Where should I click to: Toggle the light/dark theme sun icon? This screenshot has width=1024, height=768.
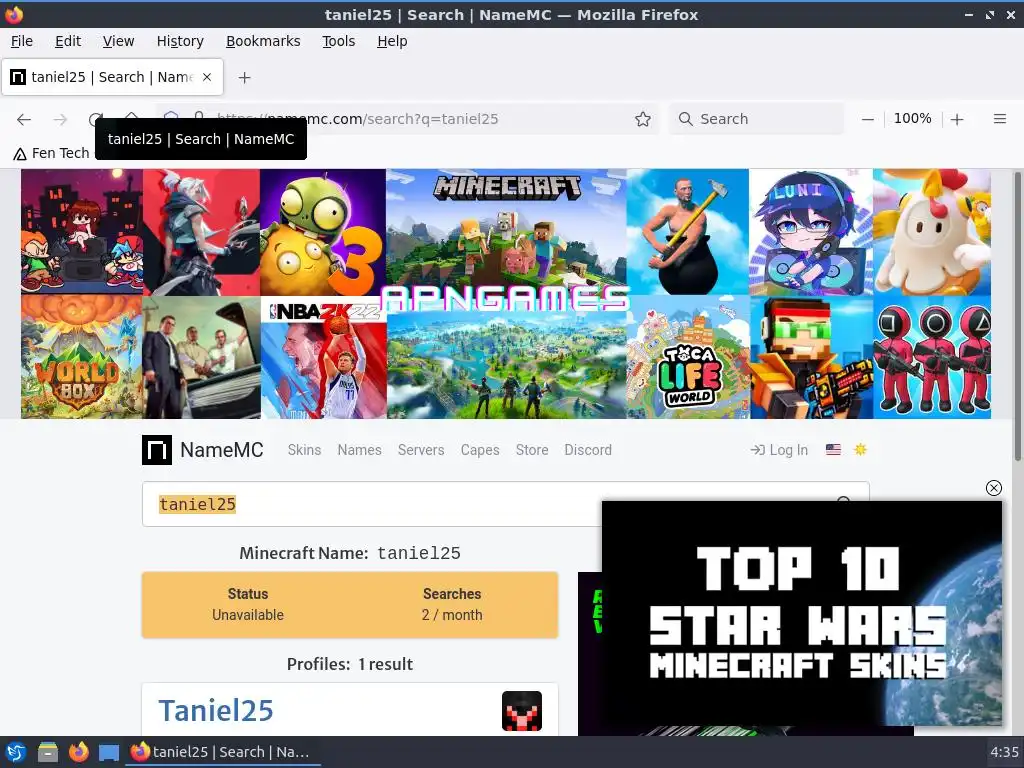pos(860,449)
